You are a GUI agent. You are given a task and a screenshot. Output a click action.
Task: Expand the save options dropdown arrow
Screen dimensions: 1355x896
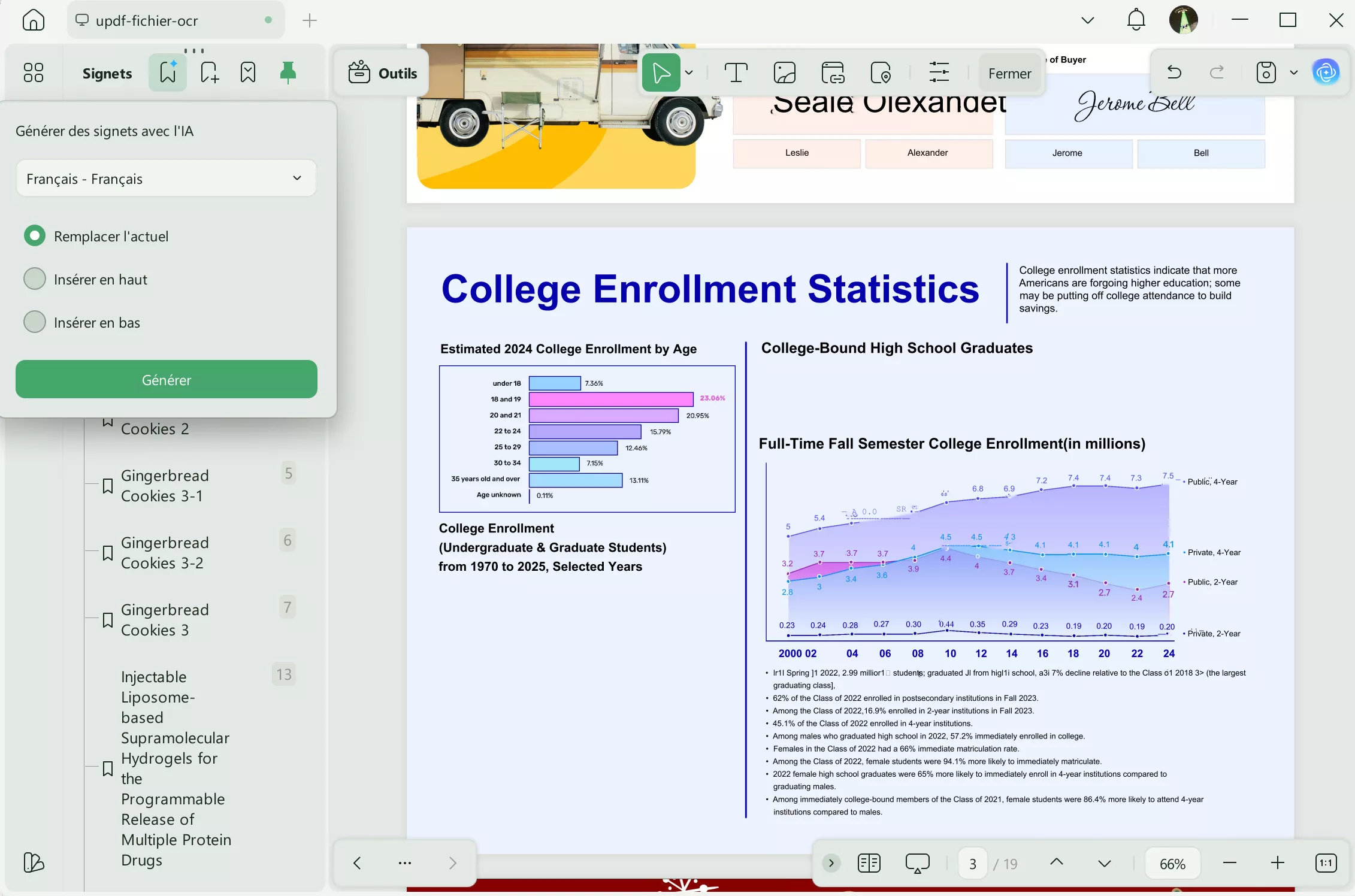(1294, 73)
